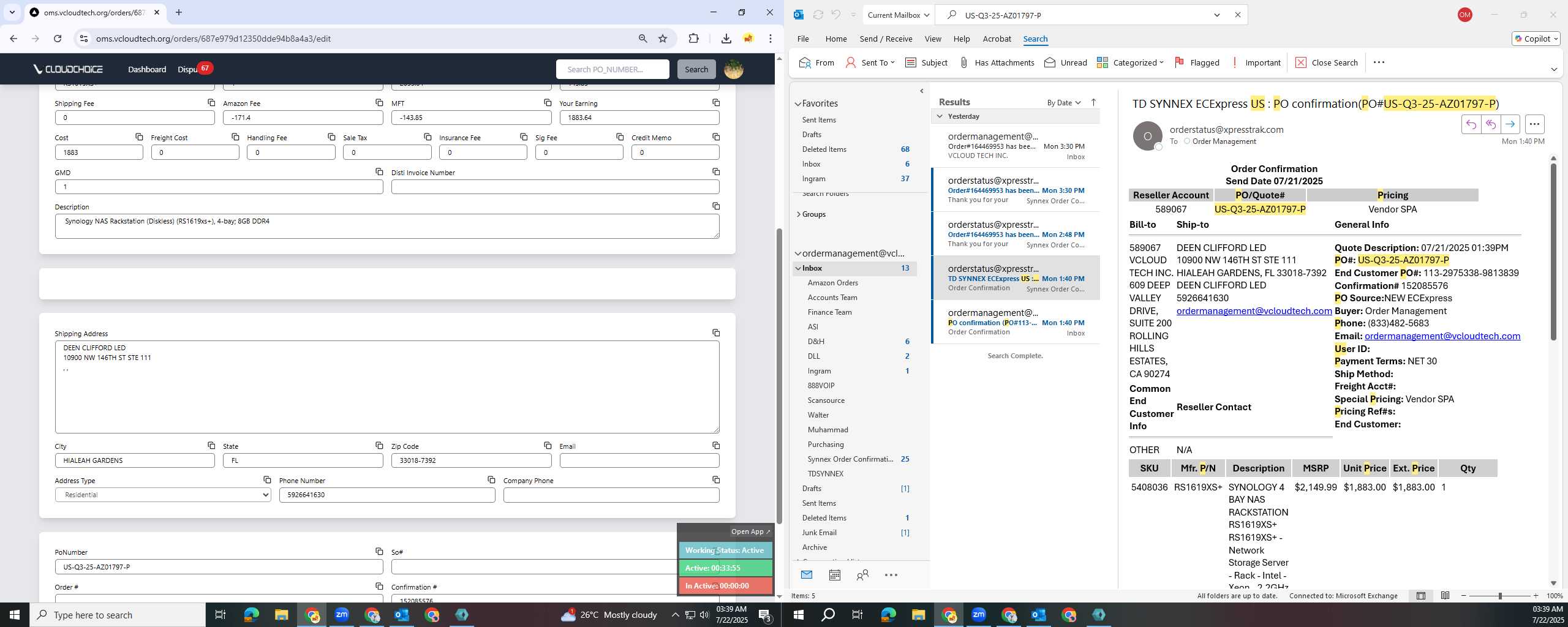The width and height of the screenshot is (1568, 627).
Task: Open Outlook People view icon
Action: pos(862,575)
